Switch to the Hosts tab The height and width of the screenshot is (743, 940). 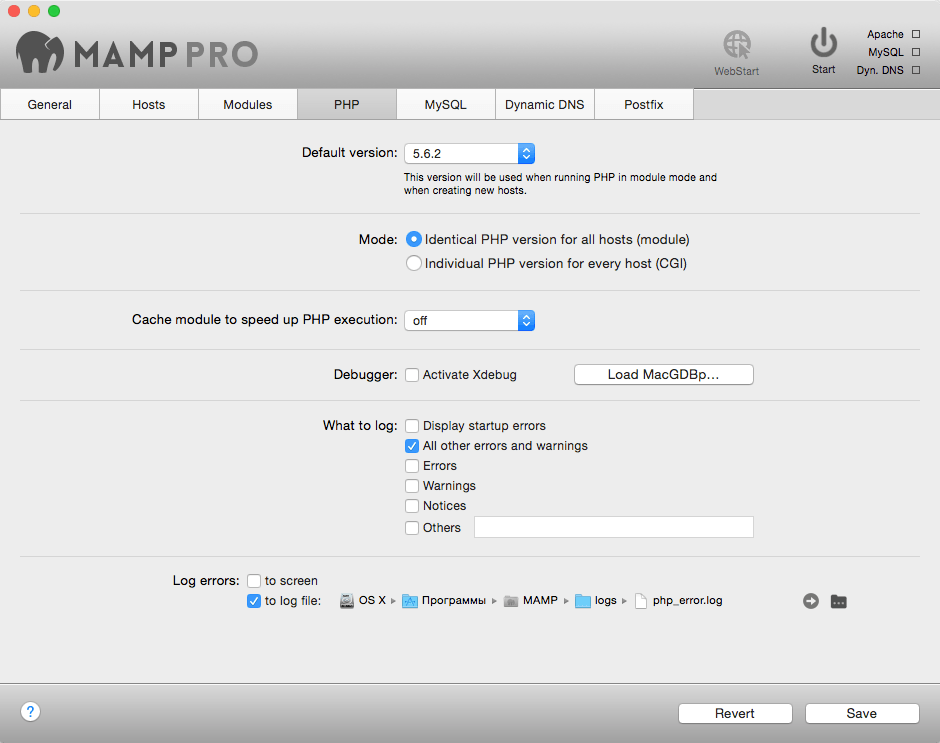point(149,104)
